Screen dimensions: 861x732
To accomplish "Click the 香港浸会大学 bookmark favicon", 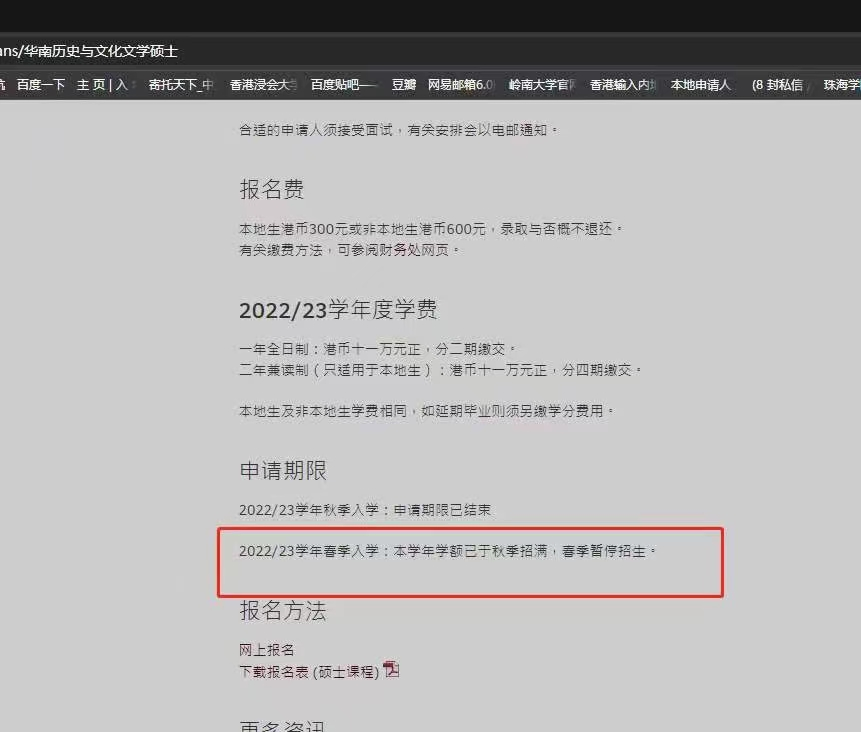I will tap(220, 85).
